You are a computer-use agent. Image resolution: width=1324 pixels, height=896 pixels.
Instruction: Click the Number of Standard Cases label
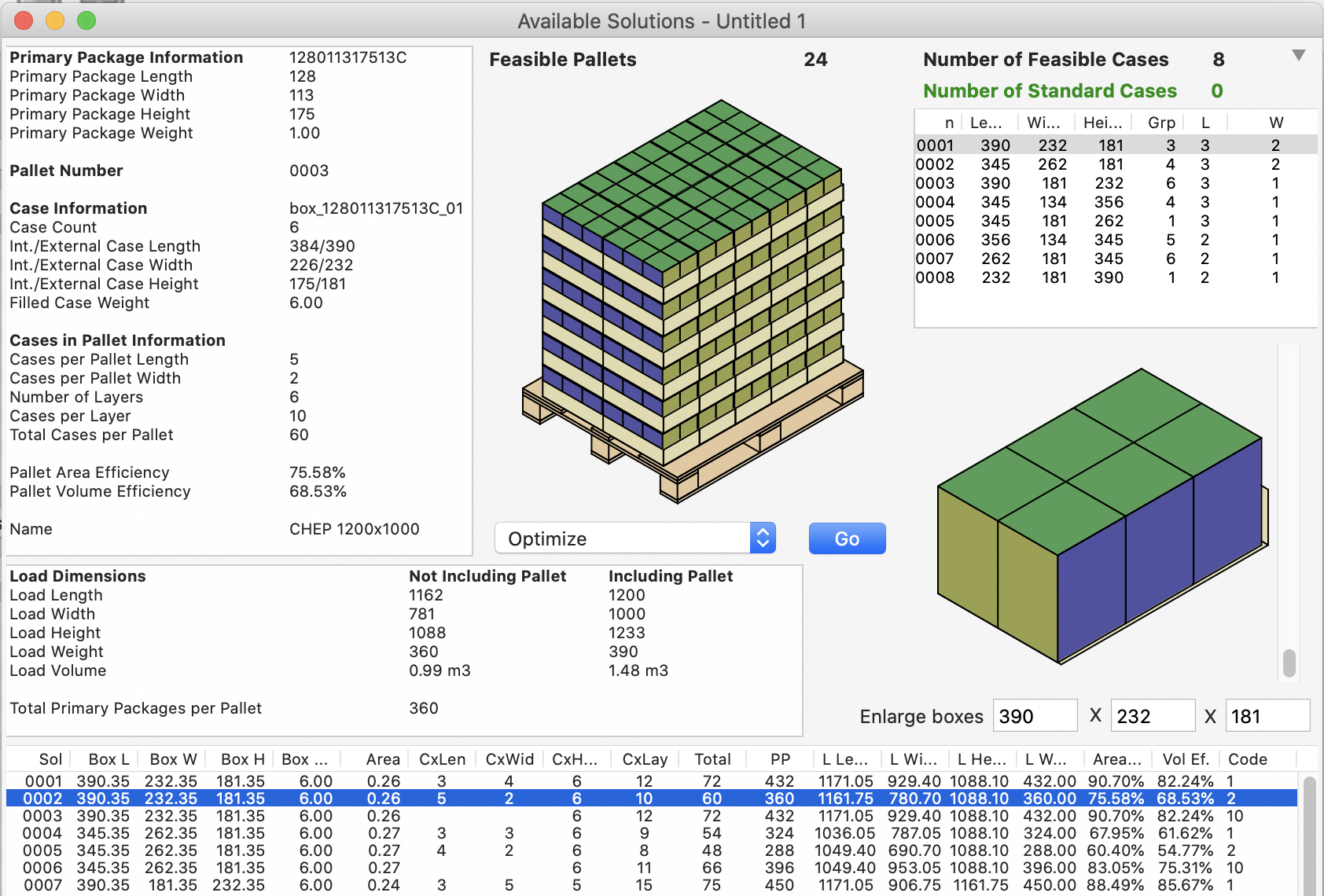pos(1050,91)
